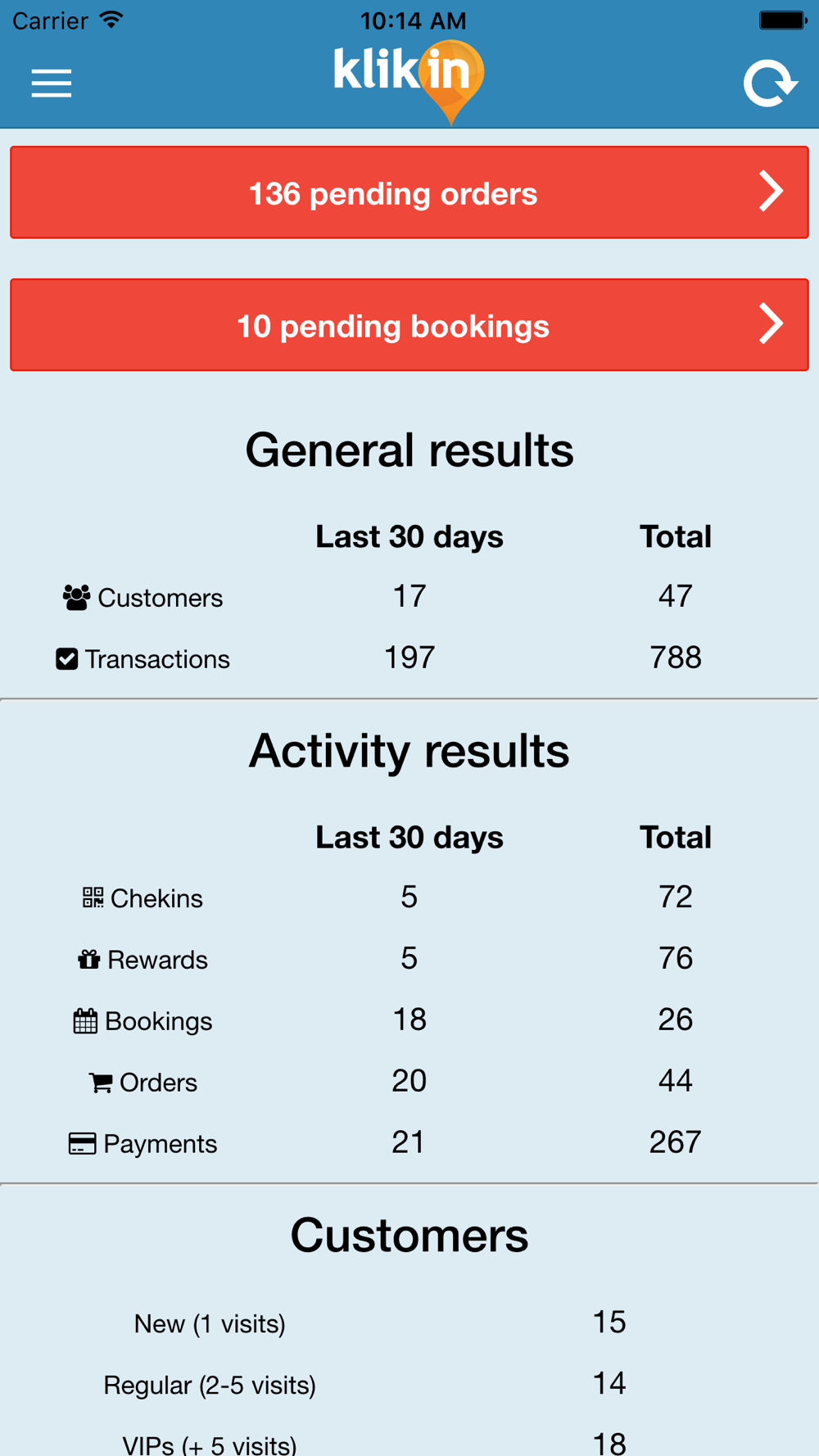Viewport: 819px width, 1456px height.
Task: Tap the Payments credit card icon
Action: (82, 1144)
